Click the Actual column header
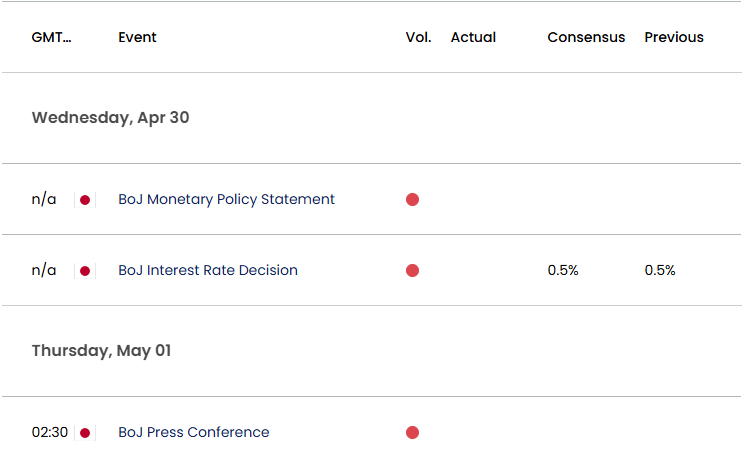This screenshot has height=458, width=743. click(x=473, y=37)
